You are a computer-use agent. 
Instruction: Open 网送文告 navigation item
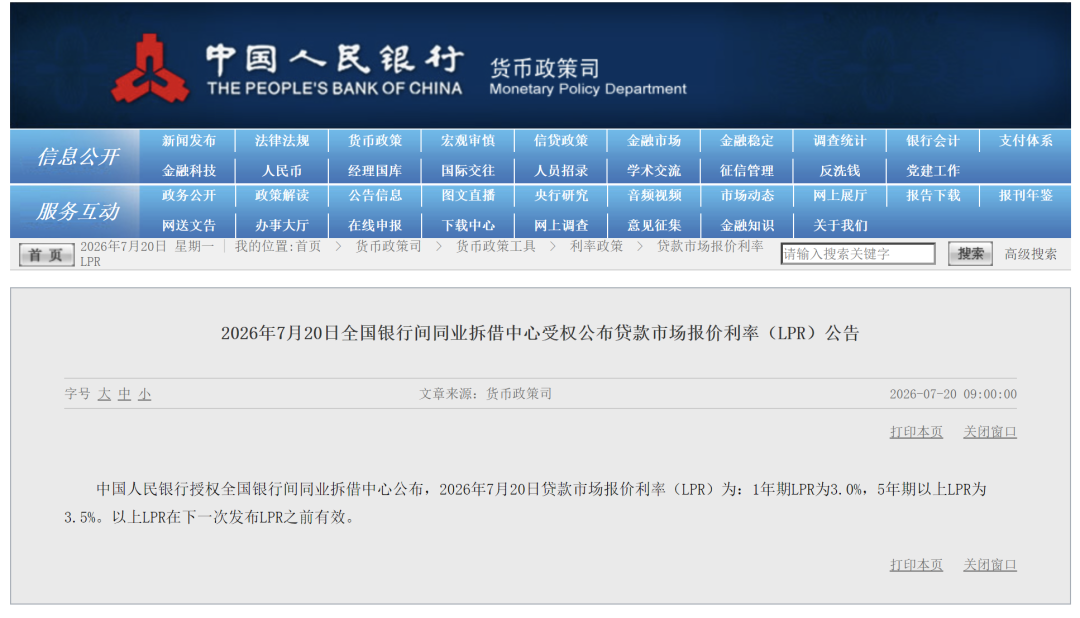189,225
